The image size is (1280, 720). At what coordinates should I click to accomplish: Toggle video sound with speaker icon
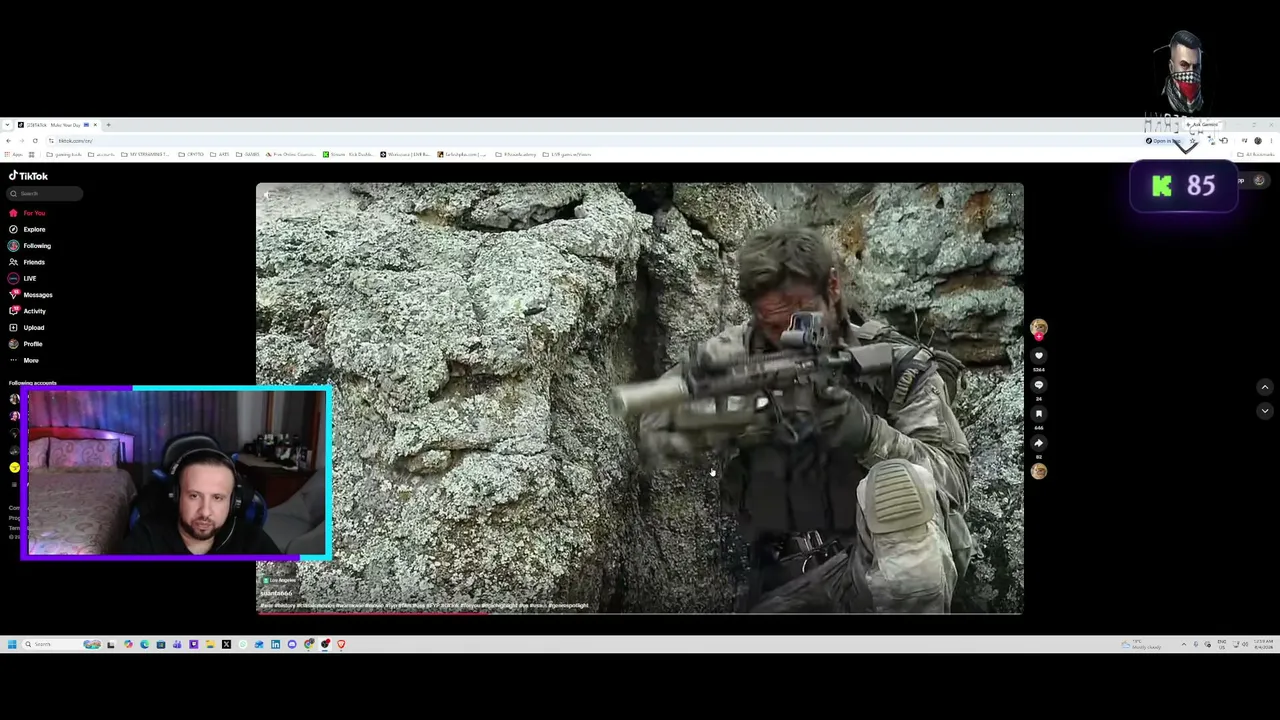pyautogui.click(x=268, y=194)
